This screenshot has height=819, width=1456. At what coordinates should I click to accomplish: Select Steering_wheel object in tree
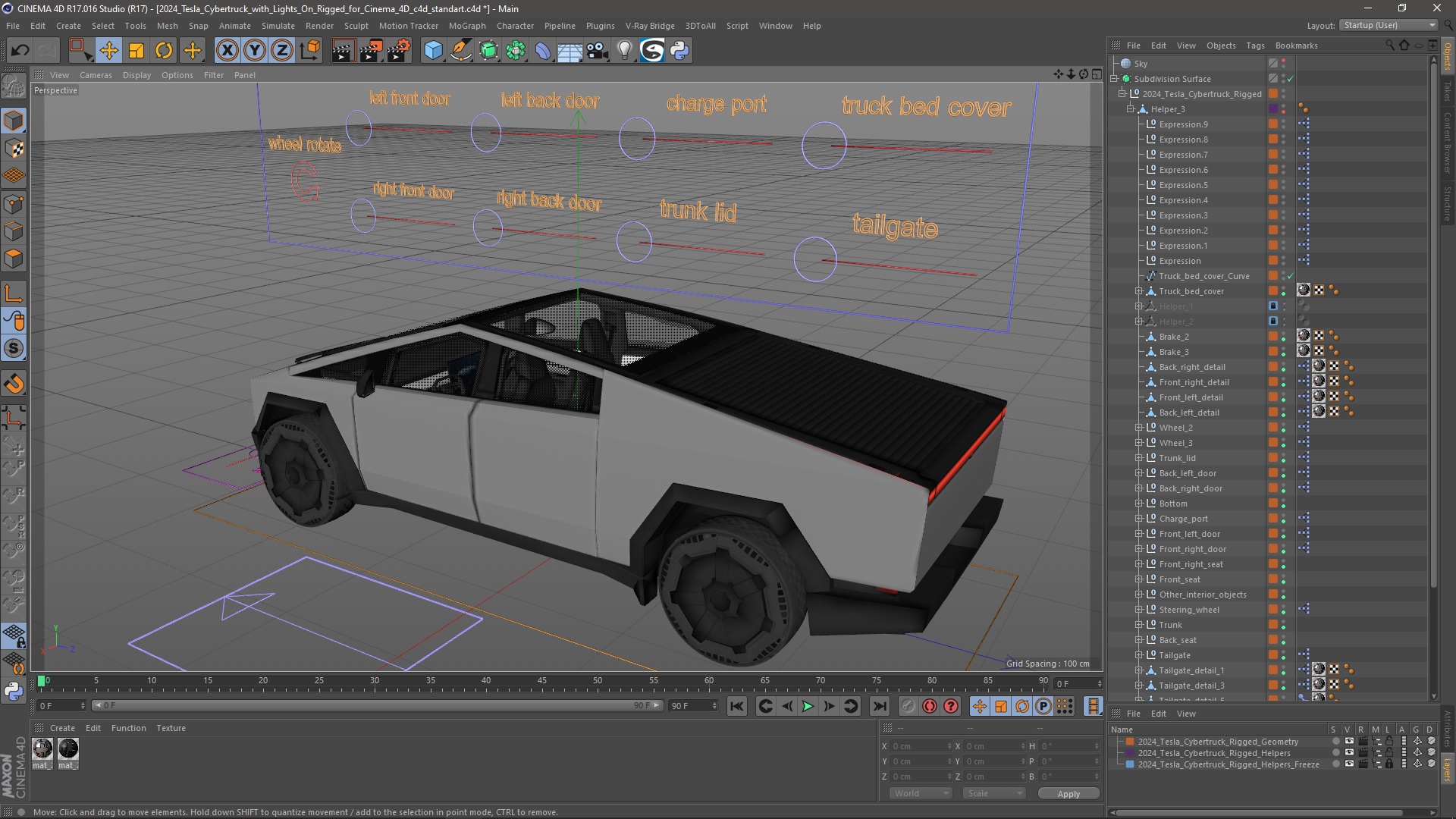pos(1189,610)
